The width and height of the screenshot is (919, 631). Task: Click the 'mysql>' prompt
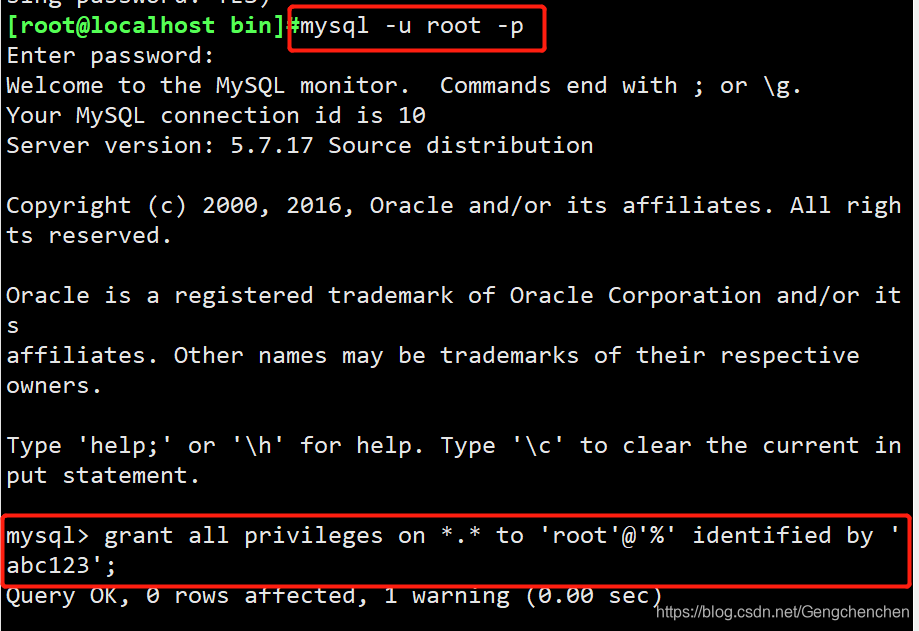[47, 536]
